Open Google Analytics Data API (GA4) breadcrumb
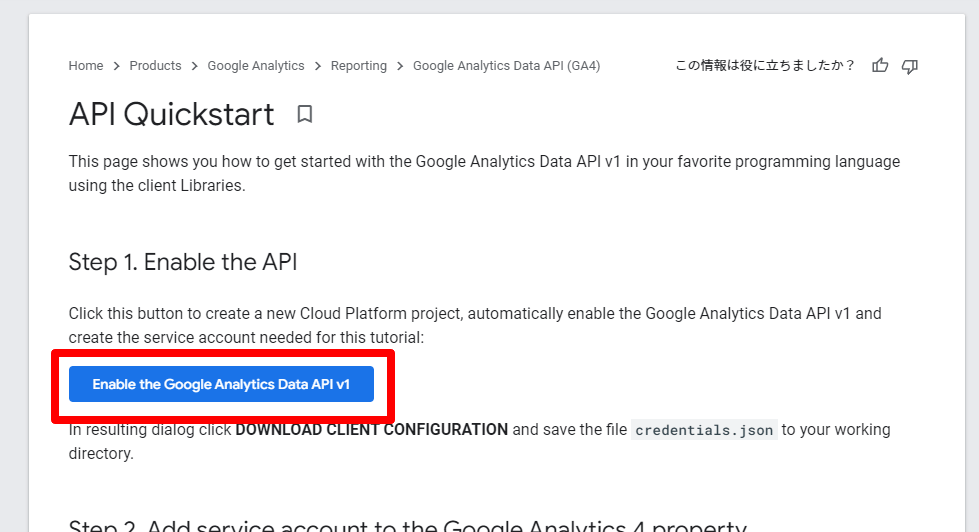979x532 pixels. (506, 66)
